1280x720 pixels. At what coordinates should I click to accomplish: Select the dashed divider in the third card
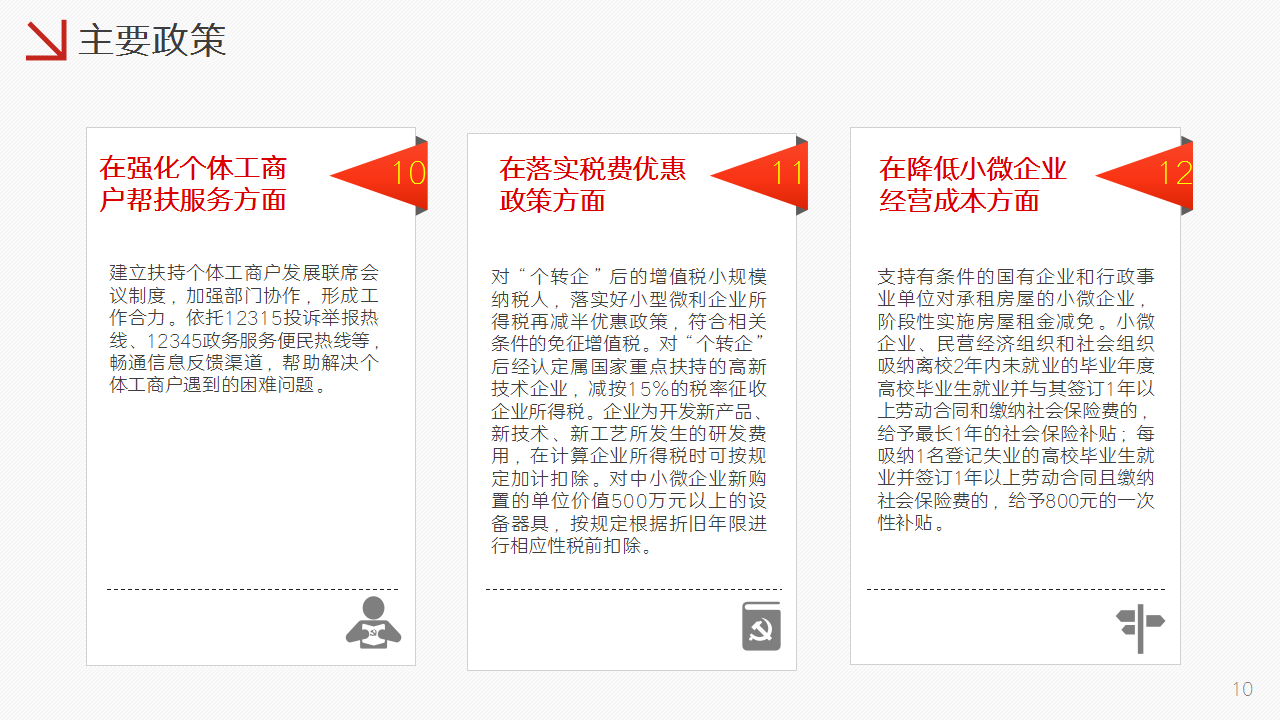pyautogui.click(x=1015, y=589)
